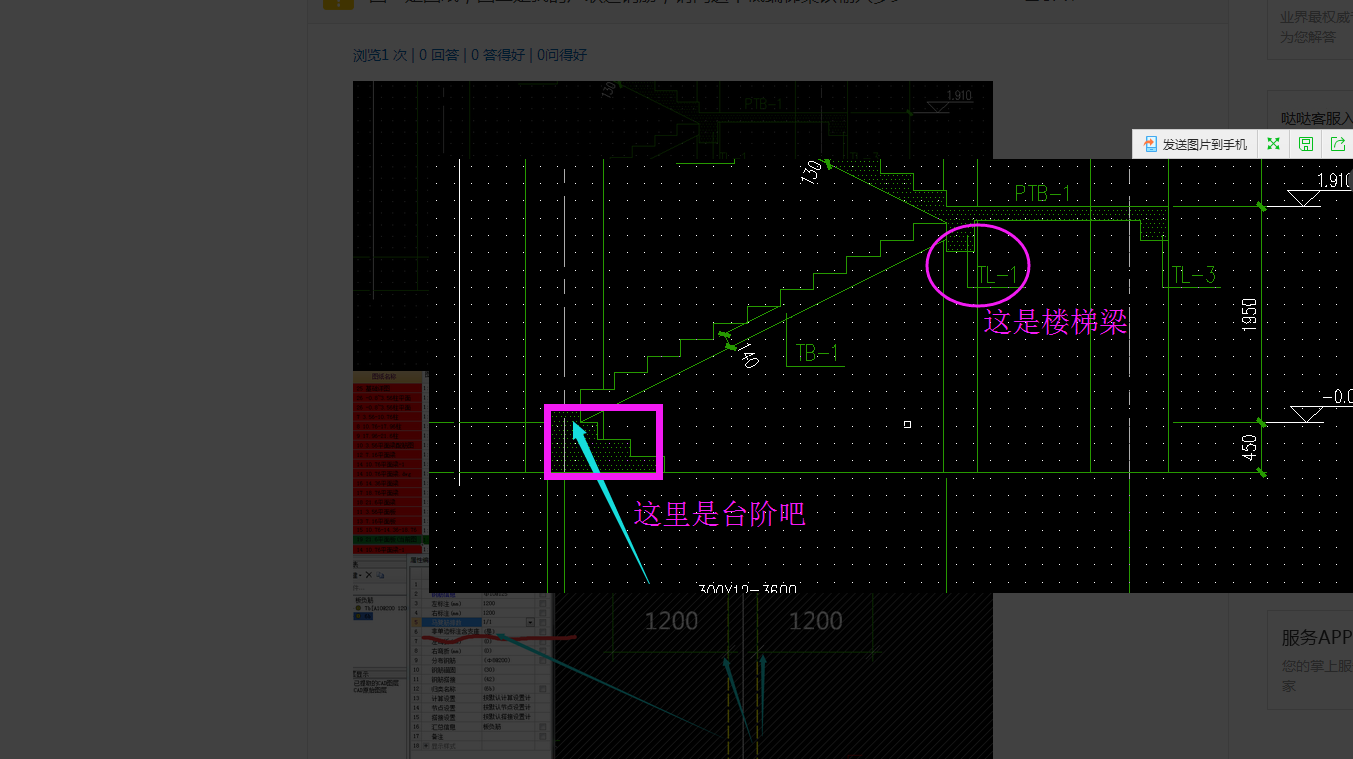
Task: Save the image with the floppy icon
Action: [1305, 144]
